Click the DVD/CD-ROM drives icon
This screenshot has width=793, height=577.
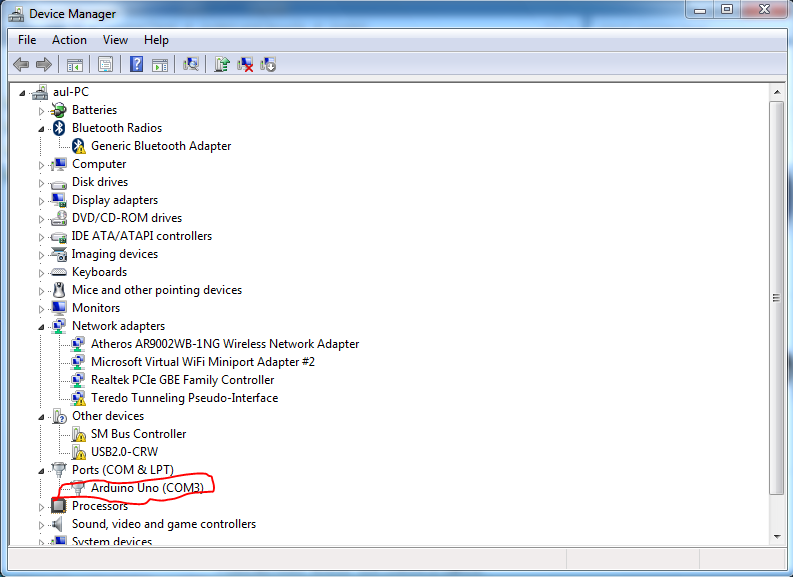(x=59, y=218)
